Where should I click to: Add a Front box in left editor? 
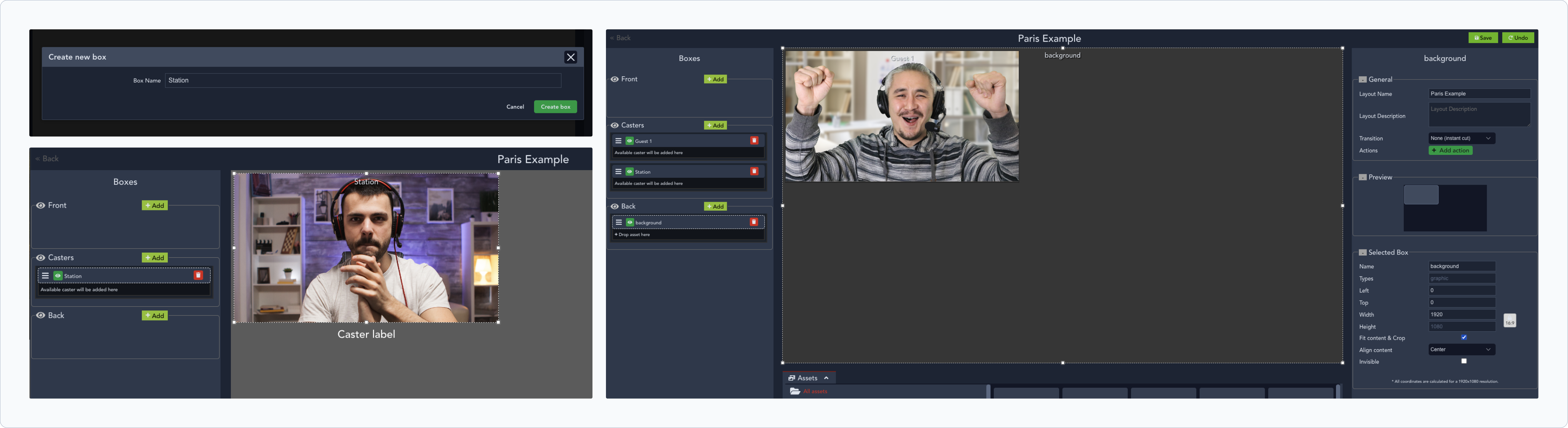pyautogui.click(x=155, y=206)
